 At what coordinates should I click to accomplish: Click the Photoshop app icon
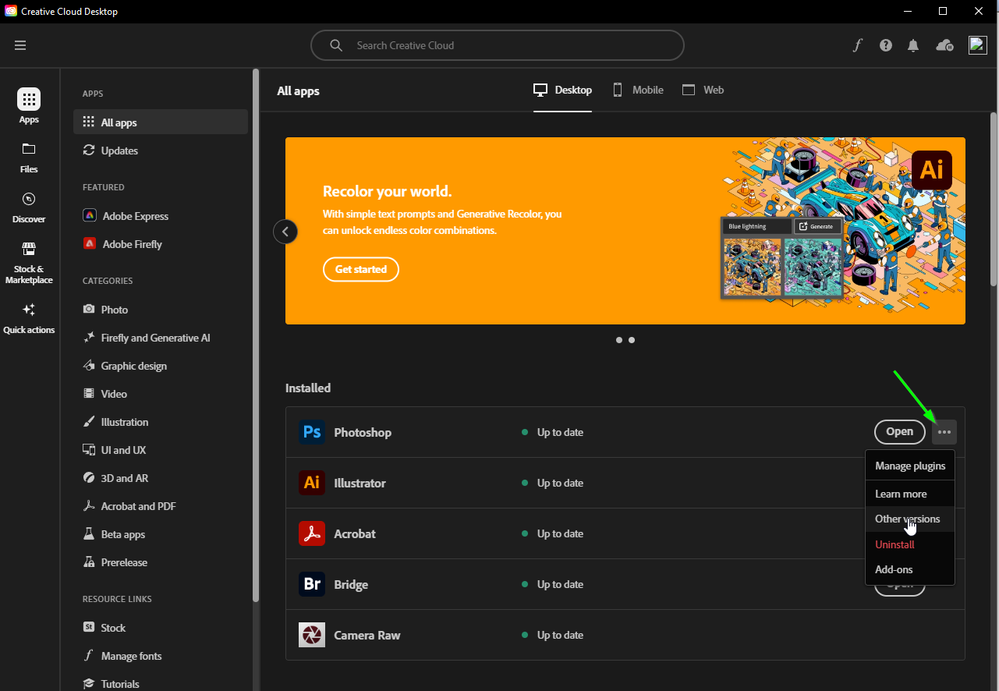312,432
